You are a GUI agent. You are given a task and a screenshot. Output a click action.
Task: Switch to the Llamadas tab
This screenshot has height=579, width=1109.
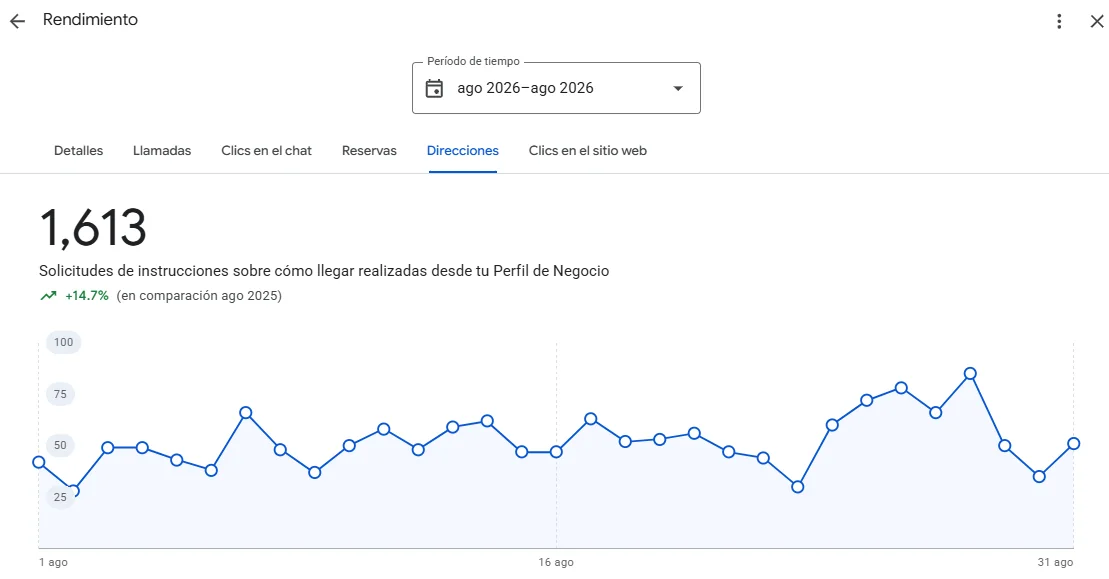[x=162, y=151]
